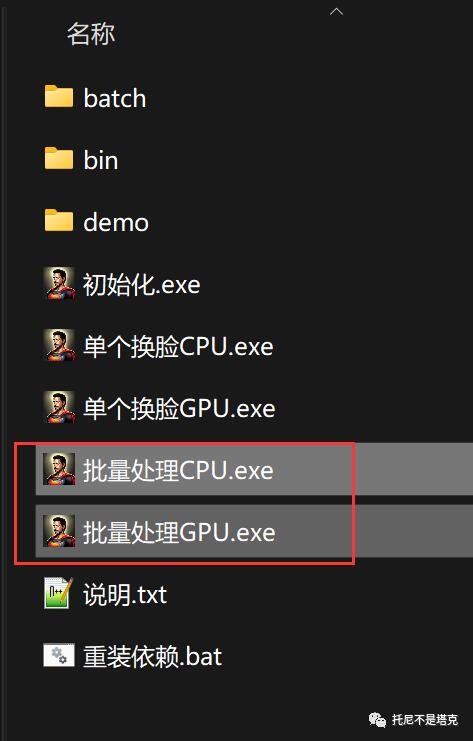Select the file name 初始化.exe

(142, 284)
